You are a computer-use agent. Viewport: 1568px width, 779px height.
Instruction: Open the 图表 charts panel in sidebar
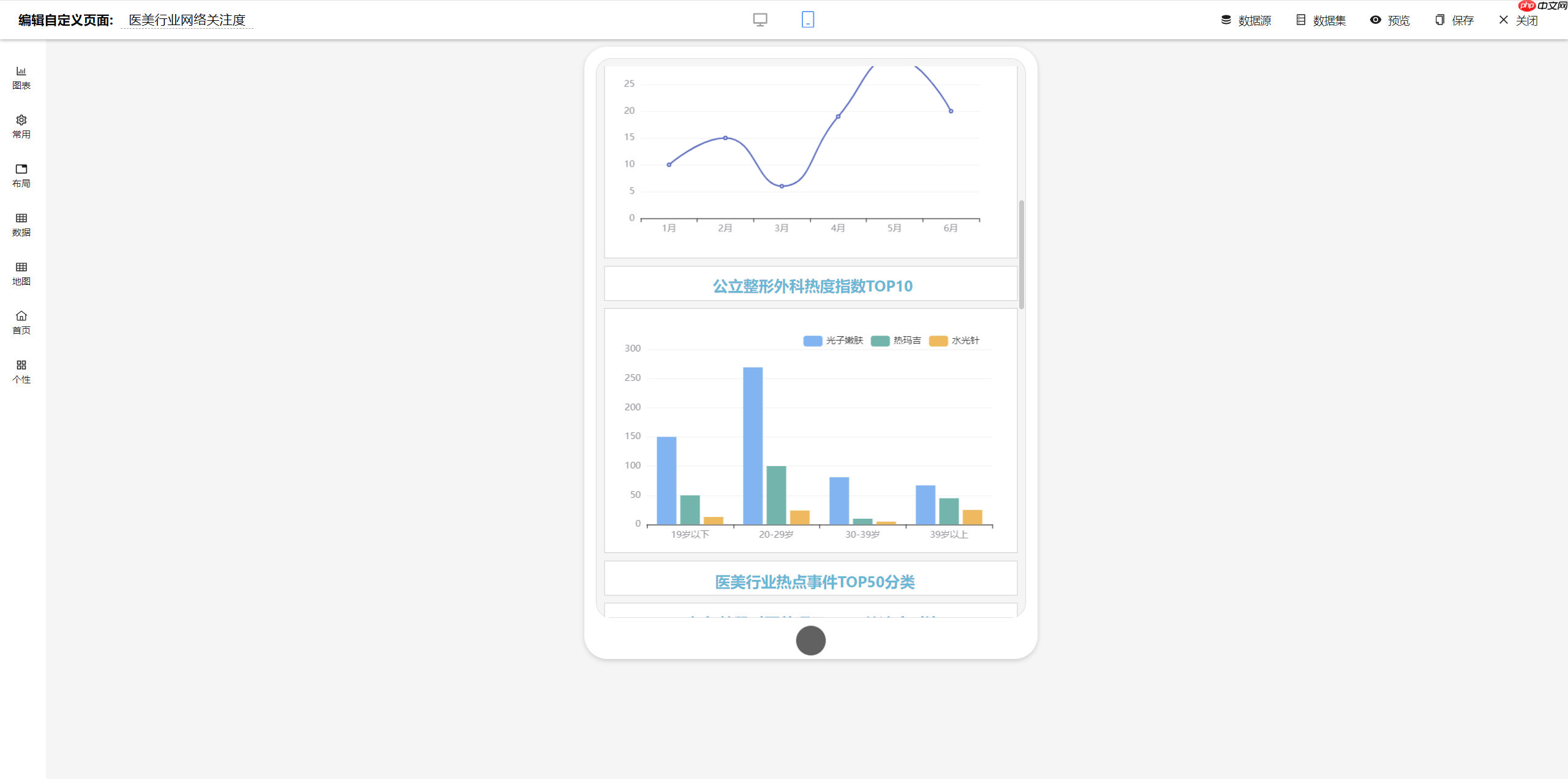tap(21, 77)
